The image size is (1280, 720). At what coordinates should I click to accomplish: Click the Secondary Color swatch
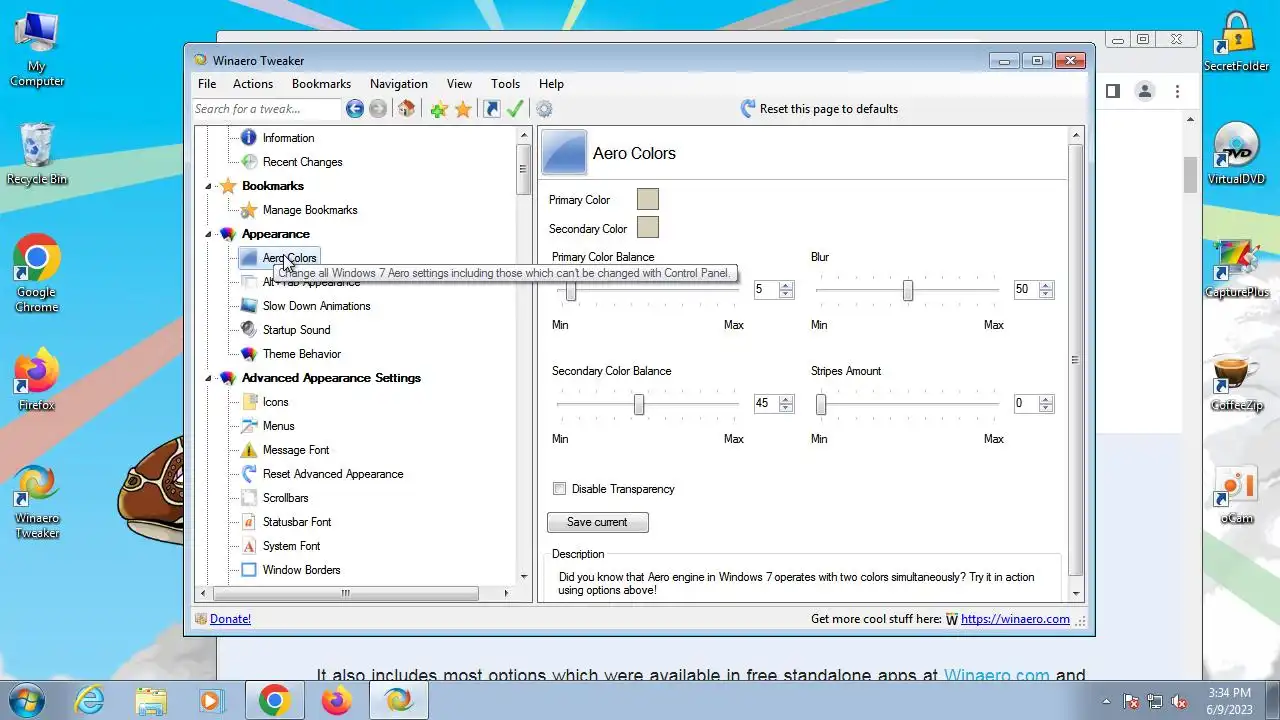pos(648,227)
